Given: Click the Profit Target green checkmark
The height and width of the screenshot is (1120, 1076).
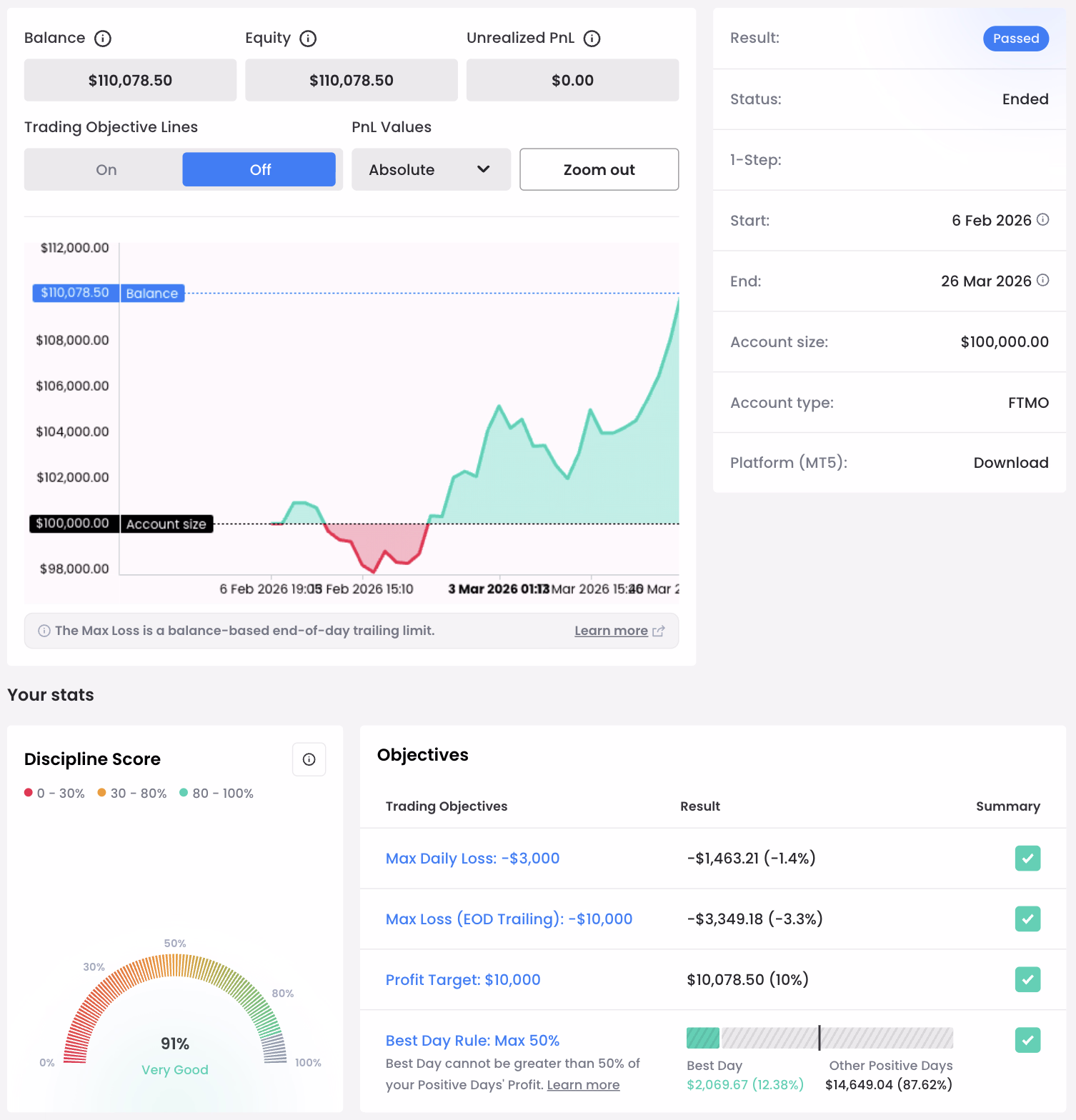Looking at the screenshot, I should click(1027, 979).
